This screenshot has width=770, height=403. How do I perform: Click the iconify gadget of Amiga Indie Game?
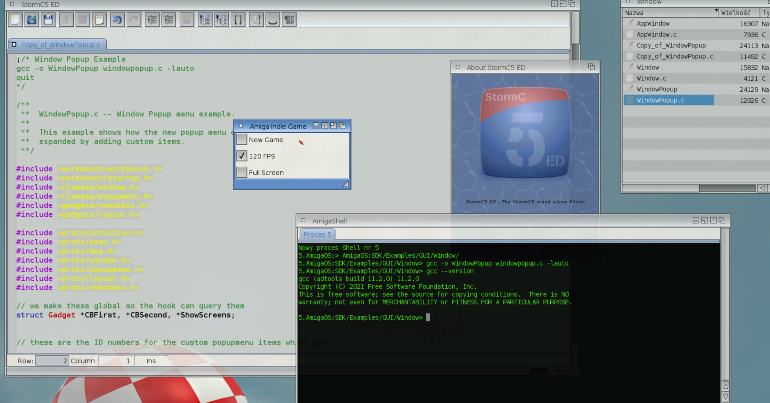316,126
